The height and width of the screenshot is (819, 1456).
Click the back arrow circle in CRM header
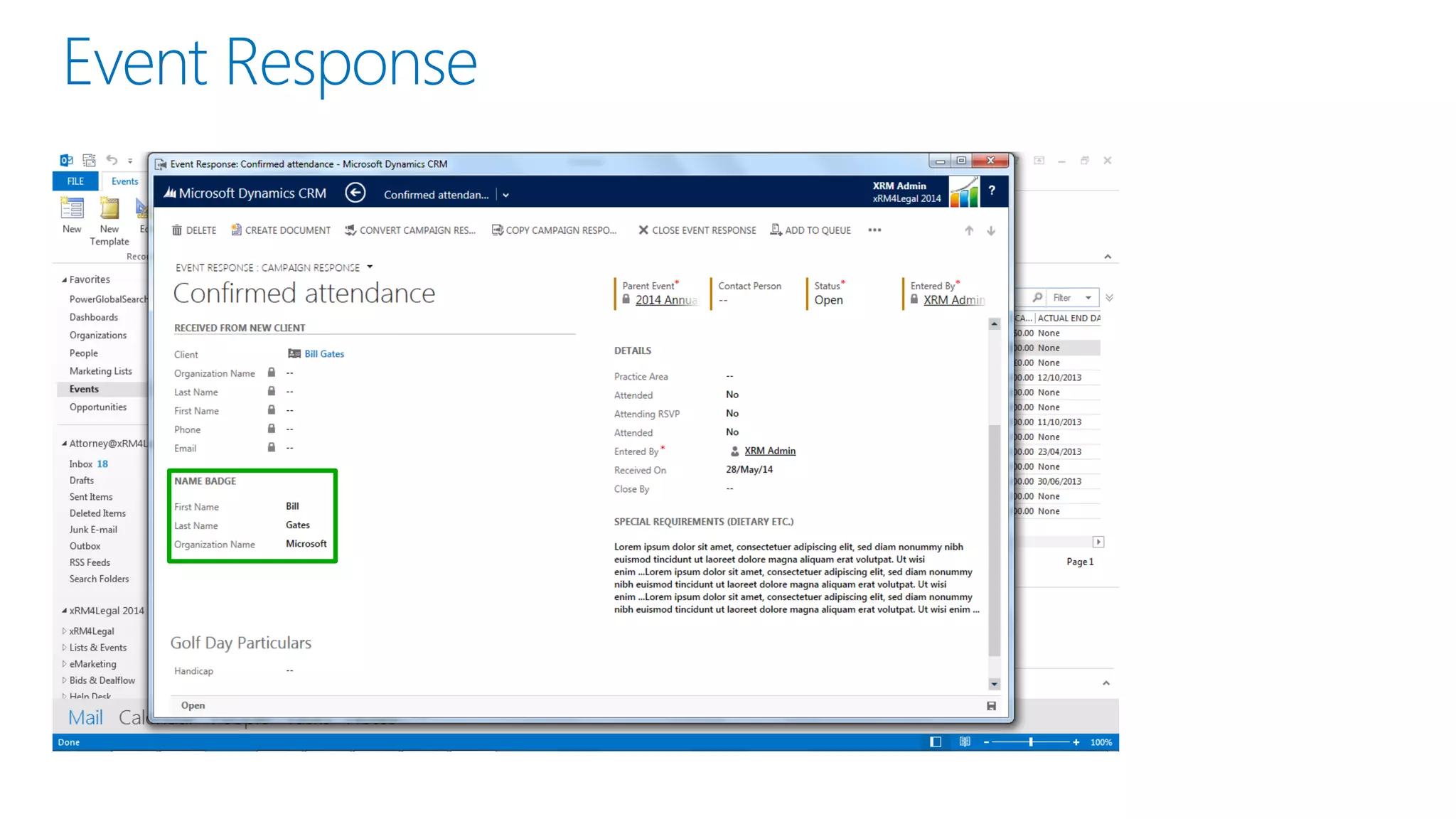point(355,193)
